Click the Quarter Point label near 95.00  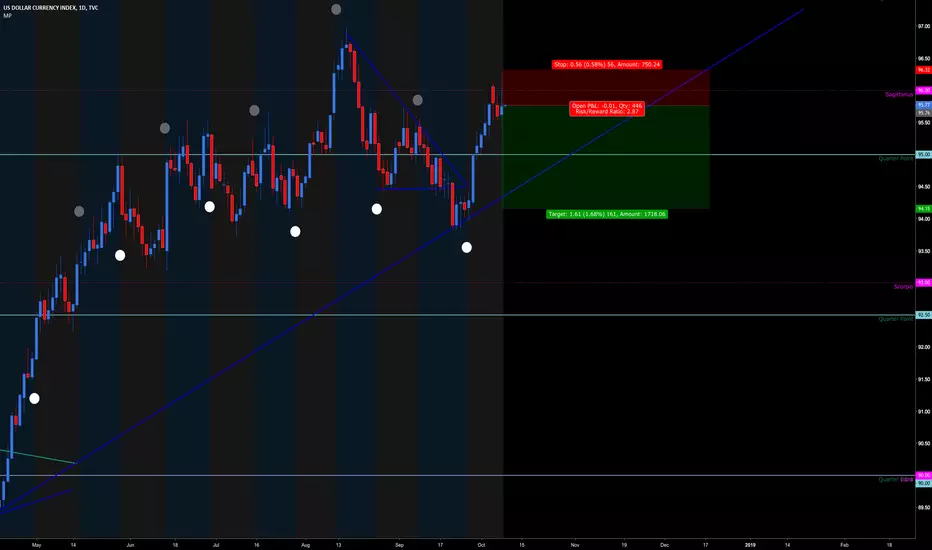click(x=896, y=159)
